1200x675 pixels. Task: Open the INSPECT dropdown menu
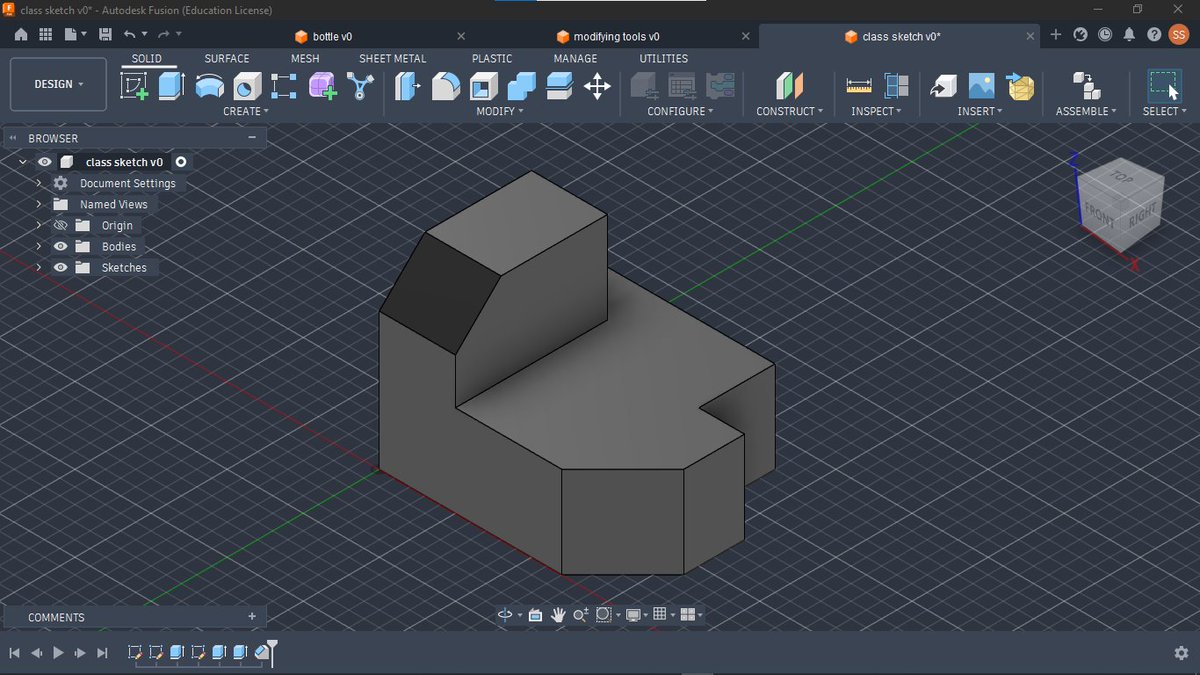(x=876, y=111)
